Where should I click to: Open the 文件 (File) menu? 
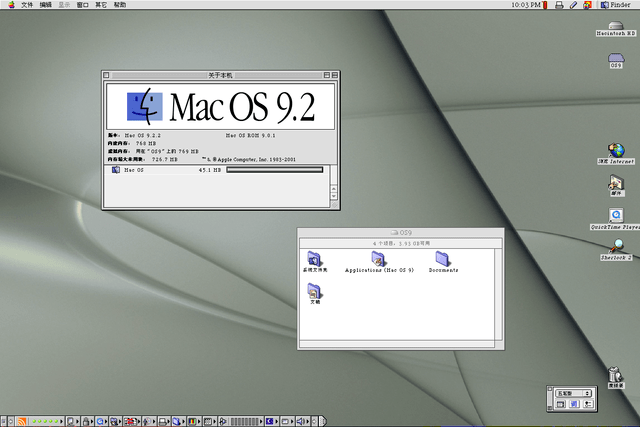(27, 5)
